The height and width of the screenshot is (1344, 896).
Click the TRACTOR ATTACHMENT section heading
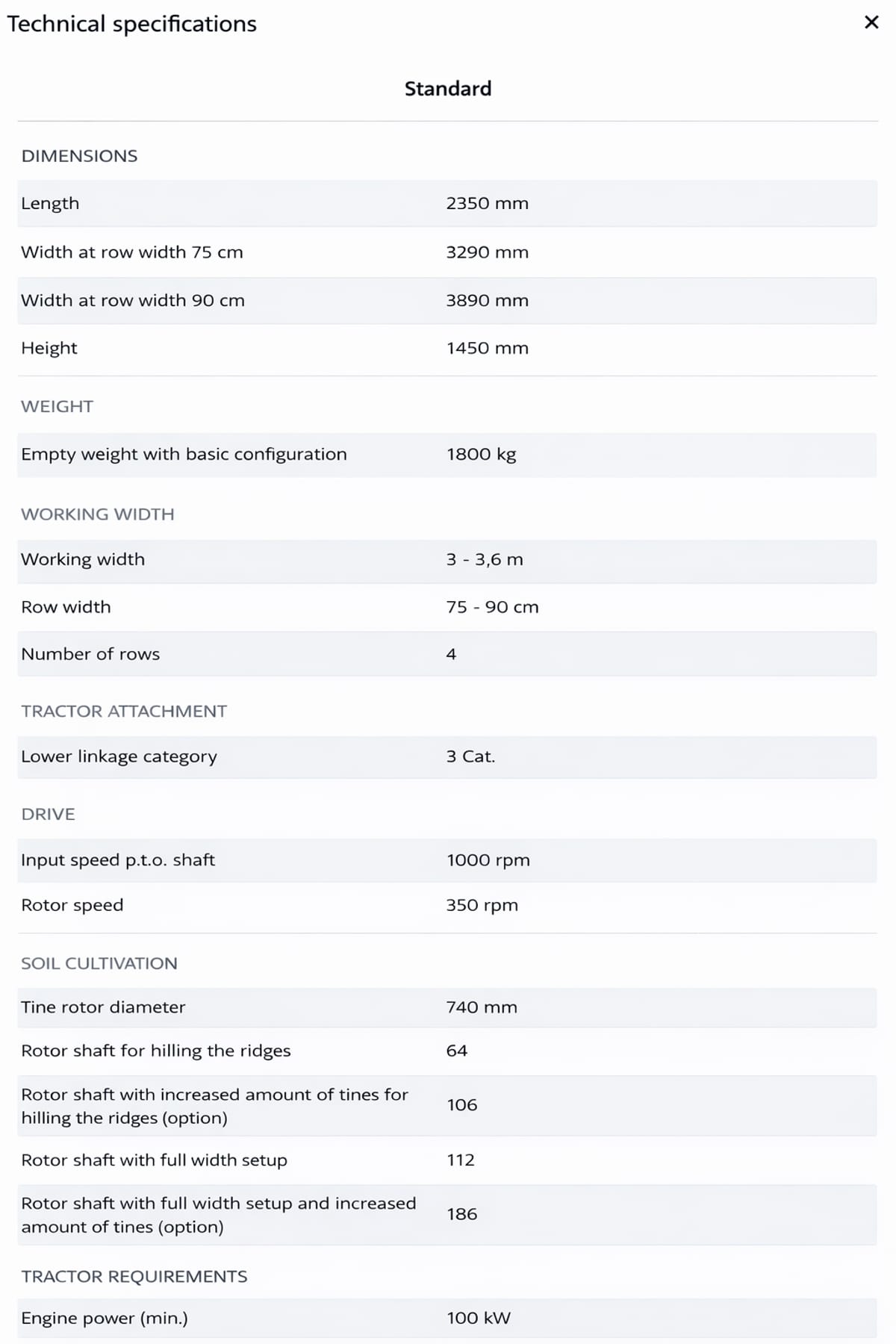[x=124, y=711]
